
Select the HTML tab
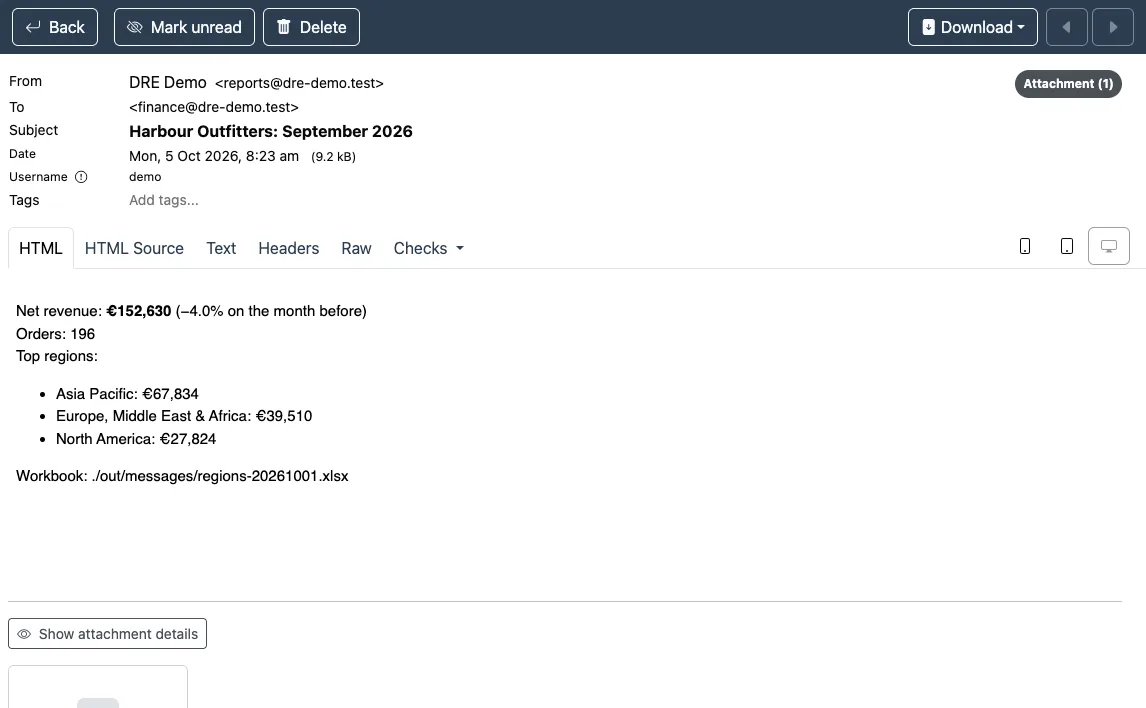point(41,248)
